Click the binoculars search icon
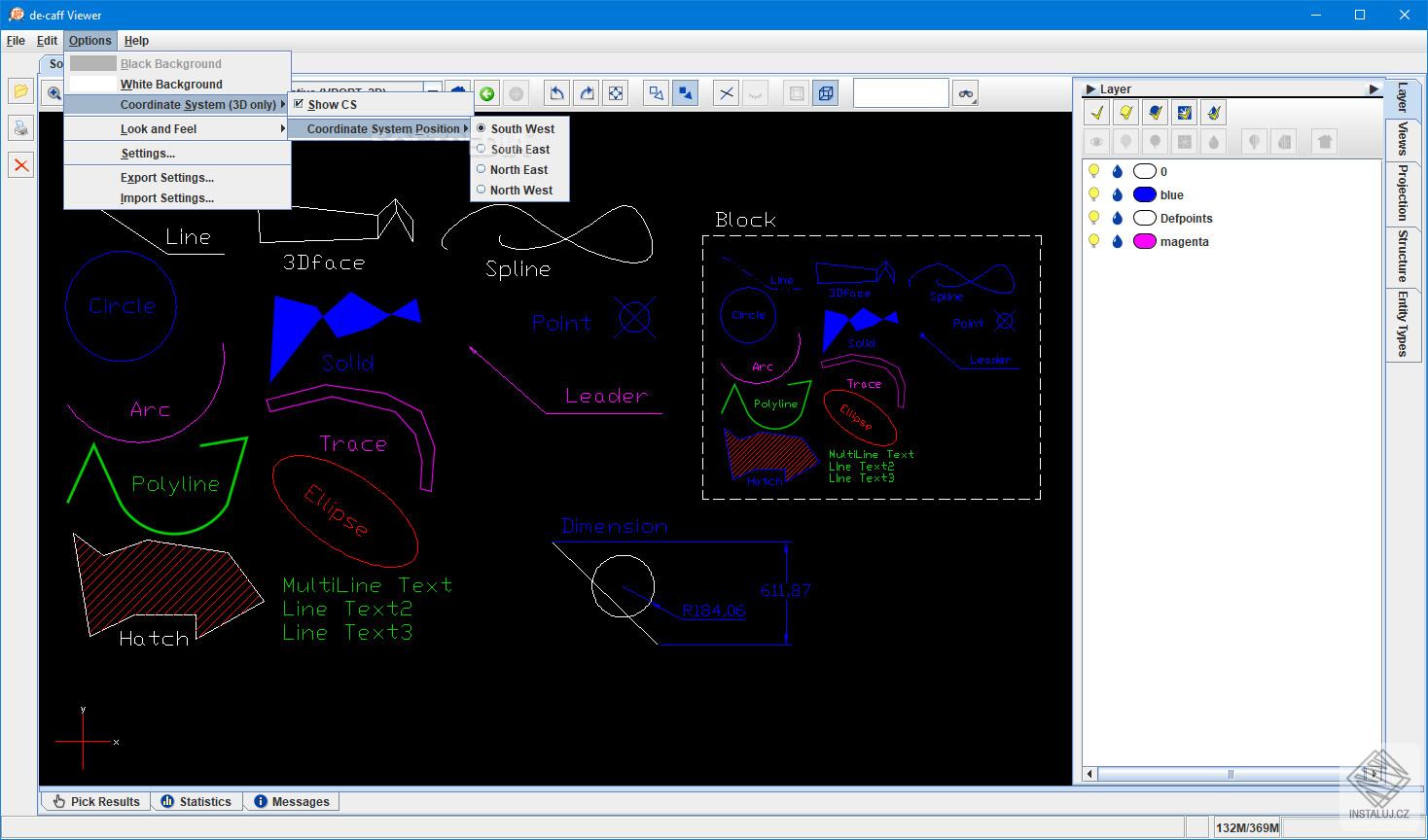1428x840 pixels. pyautogui.click(x=965, y=93)
